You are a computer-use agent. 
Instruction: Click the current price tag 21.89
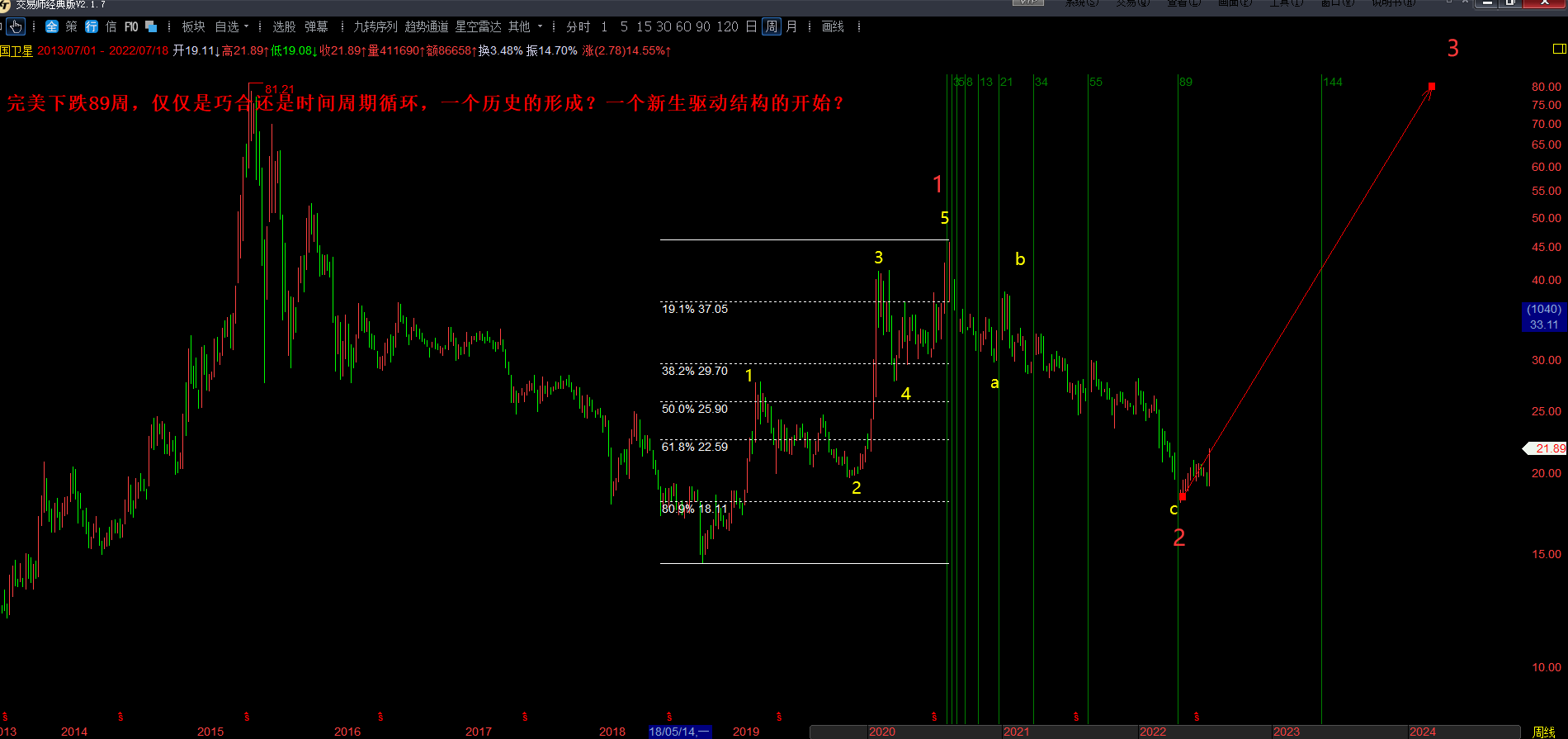[1546, 448]
